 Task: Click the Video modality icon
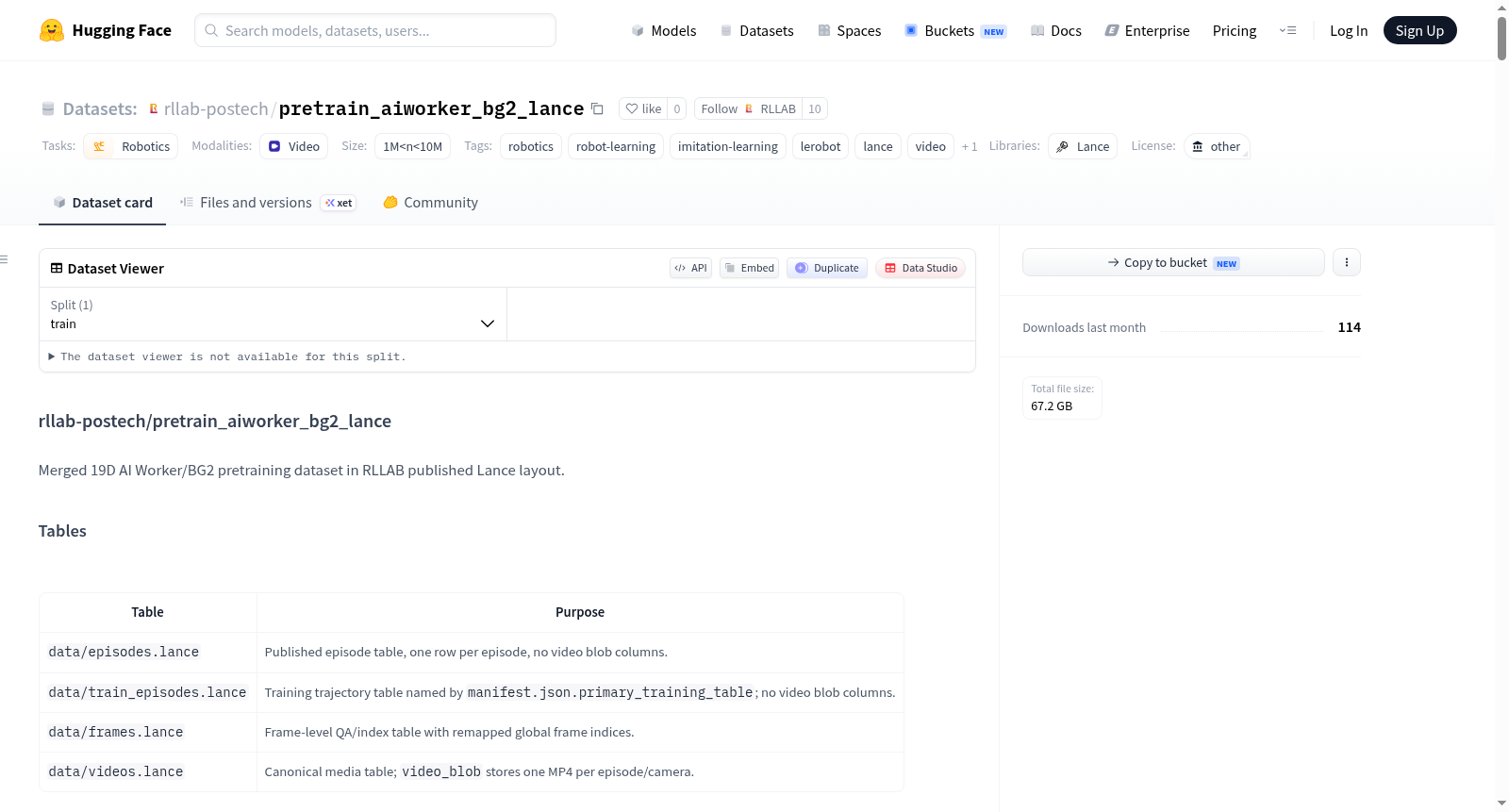pyautogui.click(x=274, y=146)
